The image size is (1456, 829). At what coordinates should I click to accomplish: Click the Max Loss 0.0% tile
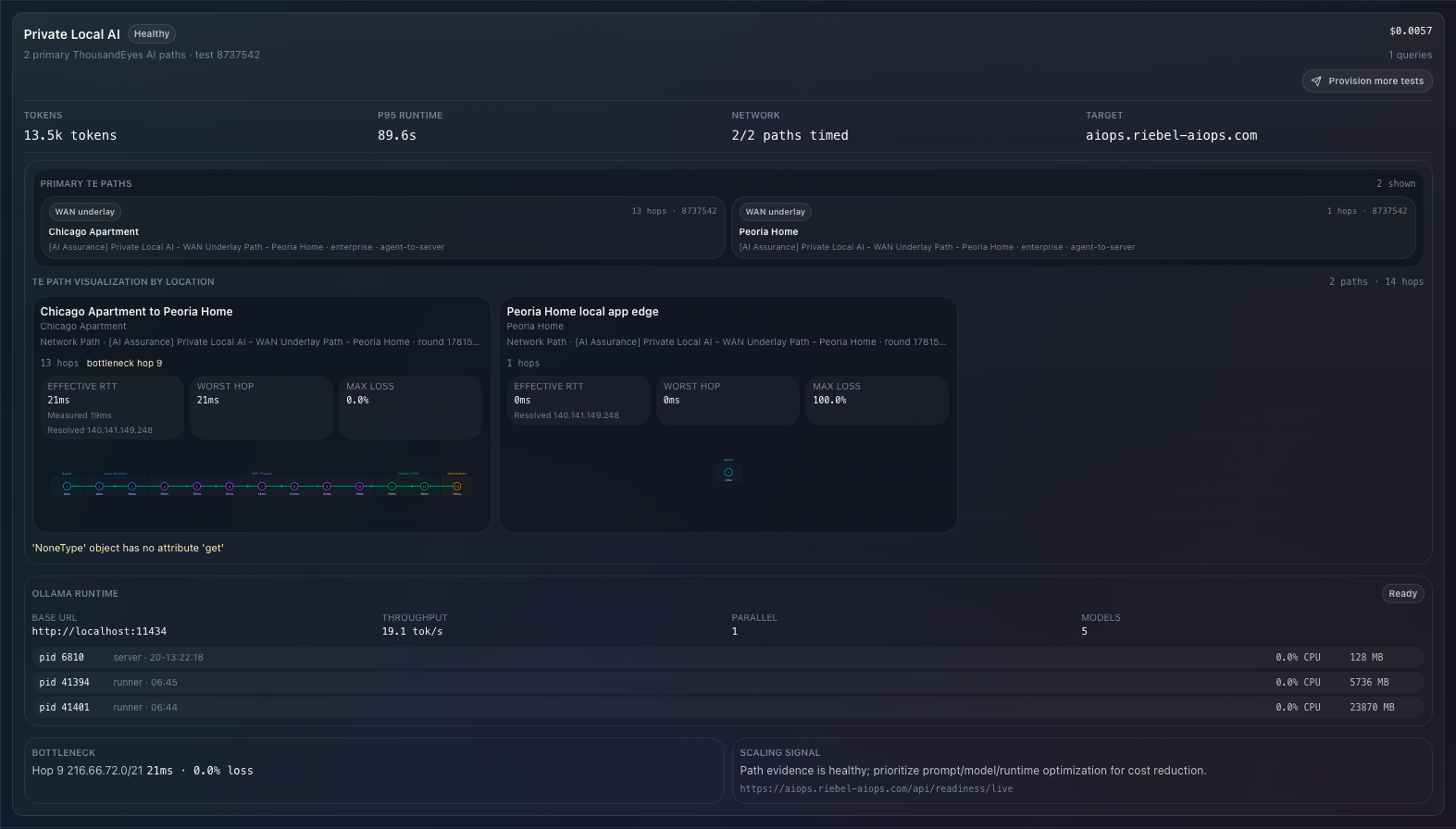410,407
